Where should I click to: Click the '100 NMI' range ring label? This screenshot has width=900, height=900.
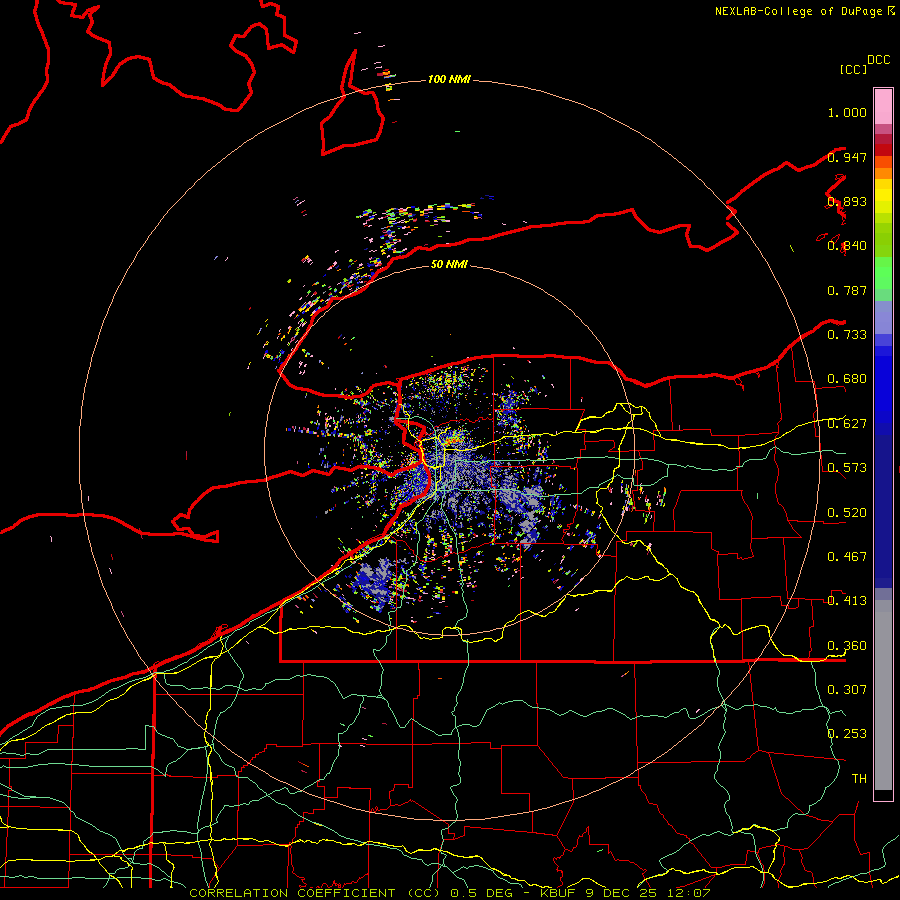[449, 79]
